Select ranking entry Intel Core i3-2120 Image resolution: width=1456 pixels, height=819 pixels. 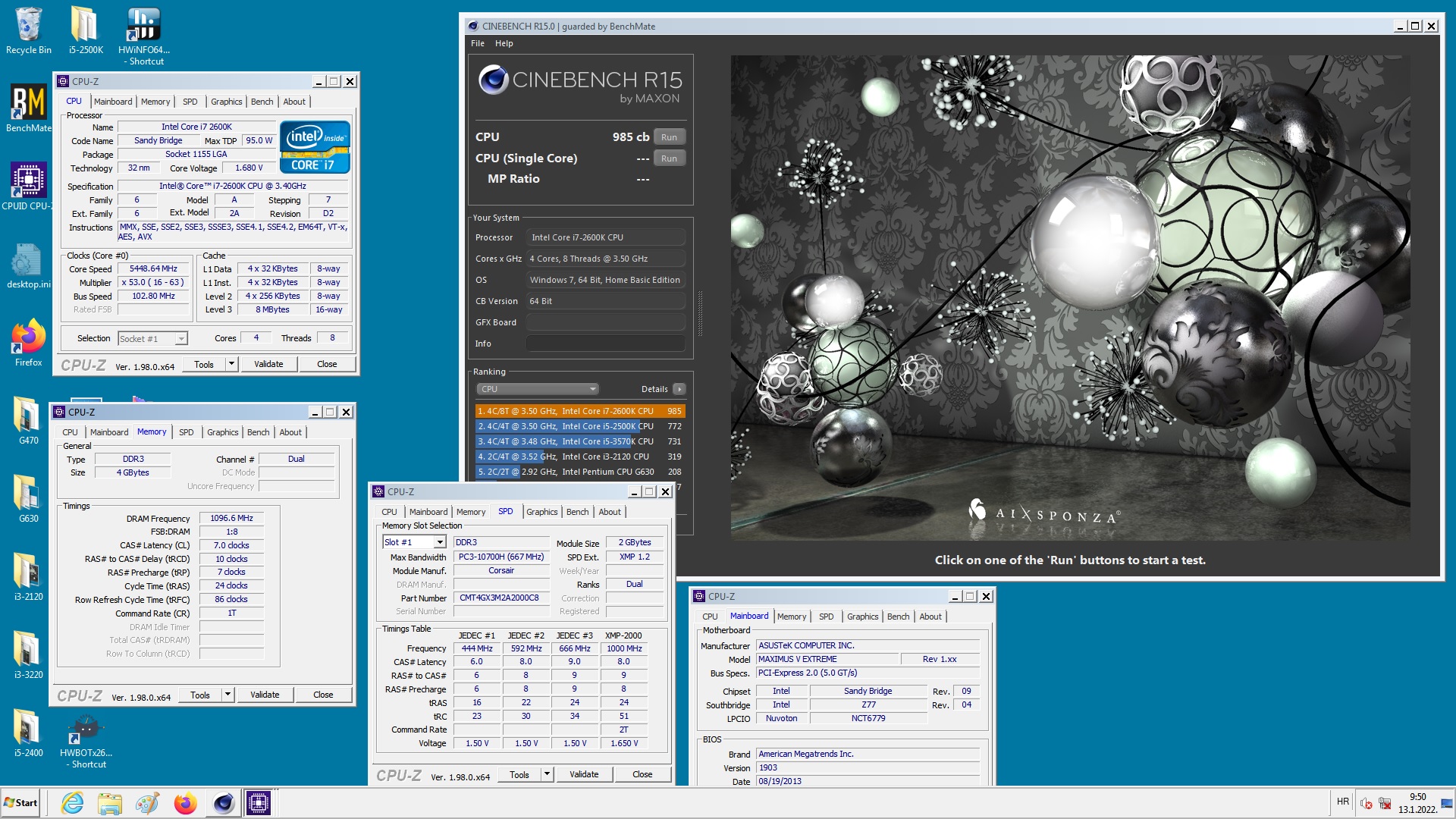(x=580, y=457)
